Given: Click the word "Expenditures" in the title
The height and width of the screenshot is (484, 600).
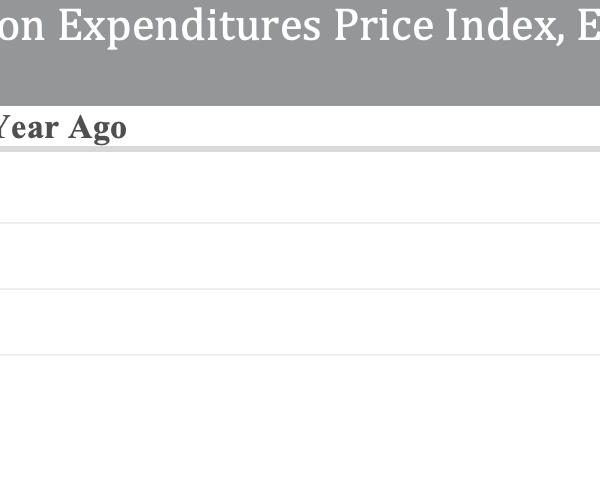Looking at the screenshot, I should point(189,27).
